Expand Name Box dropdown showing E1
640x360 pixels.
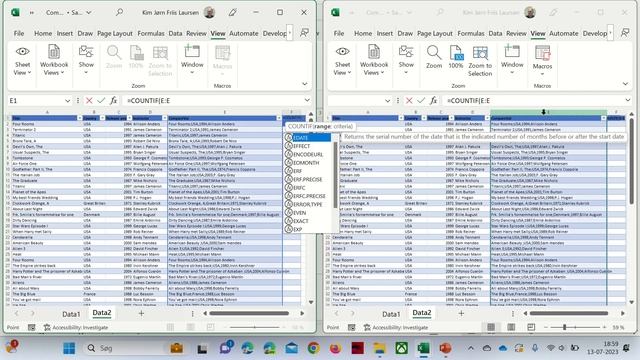pos(67,100)
